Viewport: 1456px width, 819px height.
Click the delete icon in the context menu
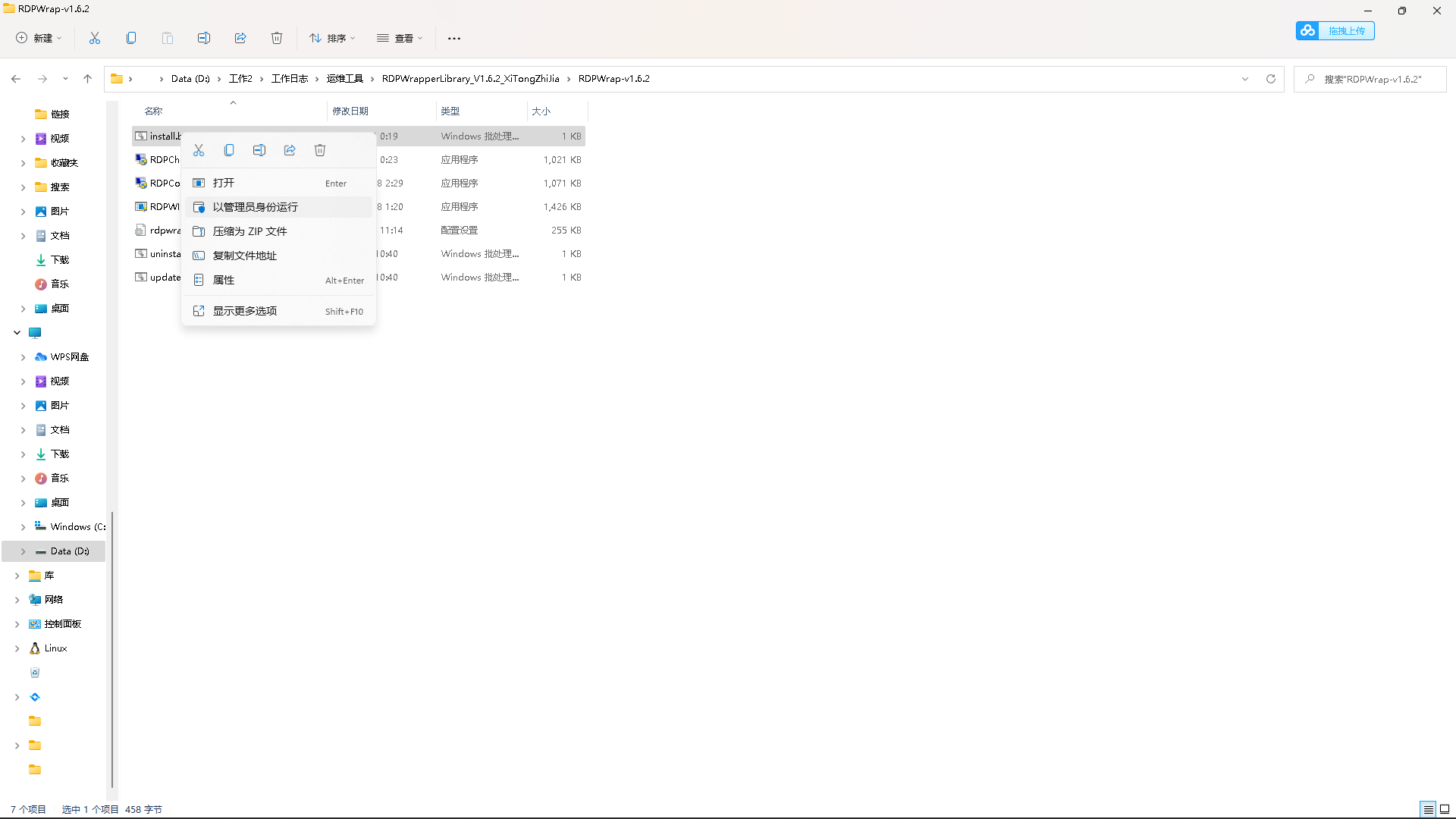pos(320,150)
